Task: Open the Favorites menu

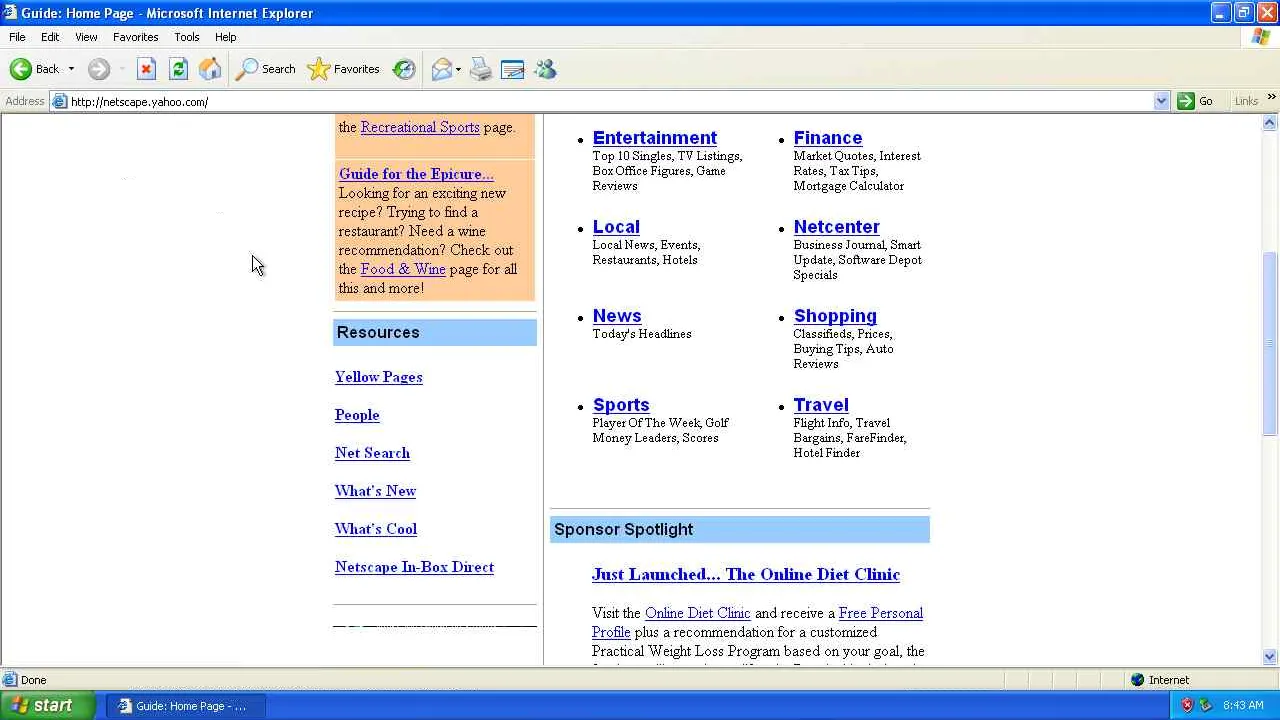Action: (135, 37)
